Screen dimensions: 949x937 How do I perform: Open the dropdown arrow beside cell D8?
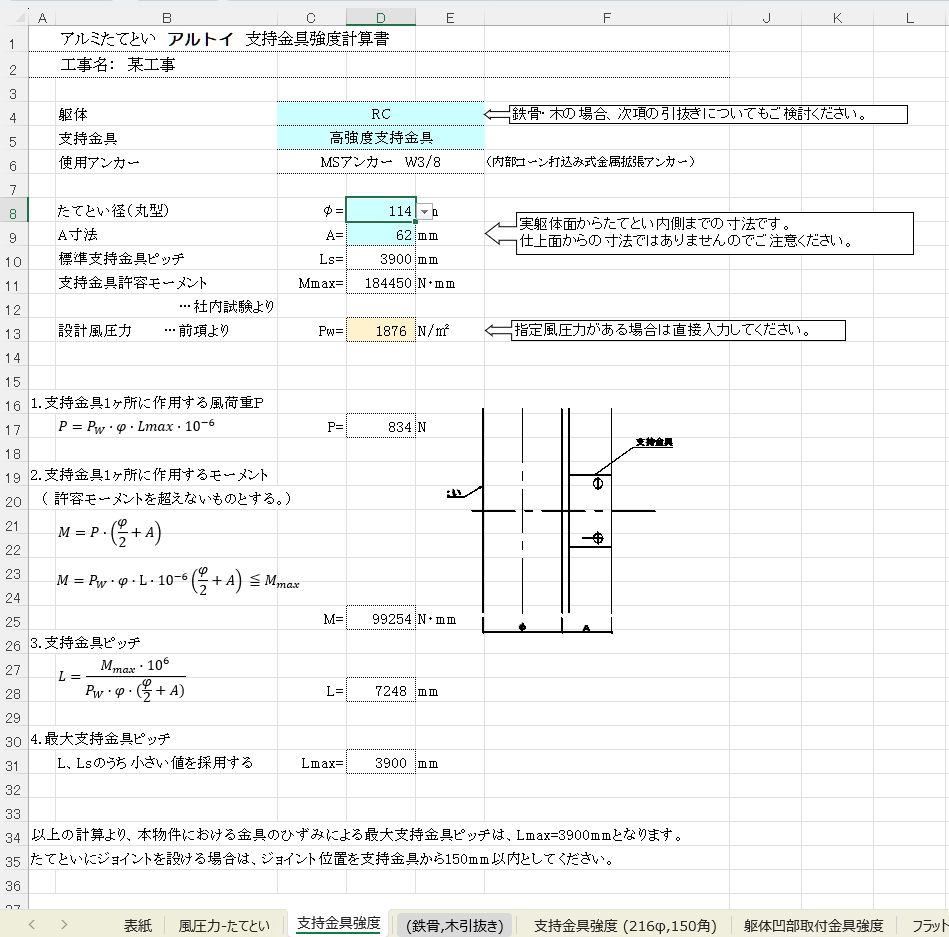pyautogui.click(x=425, y=211)
